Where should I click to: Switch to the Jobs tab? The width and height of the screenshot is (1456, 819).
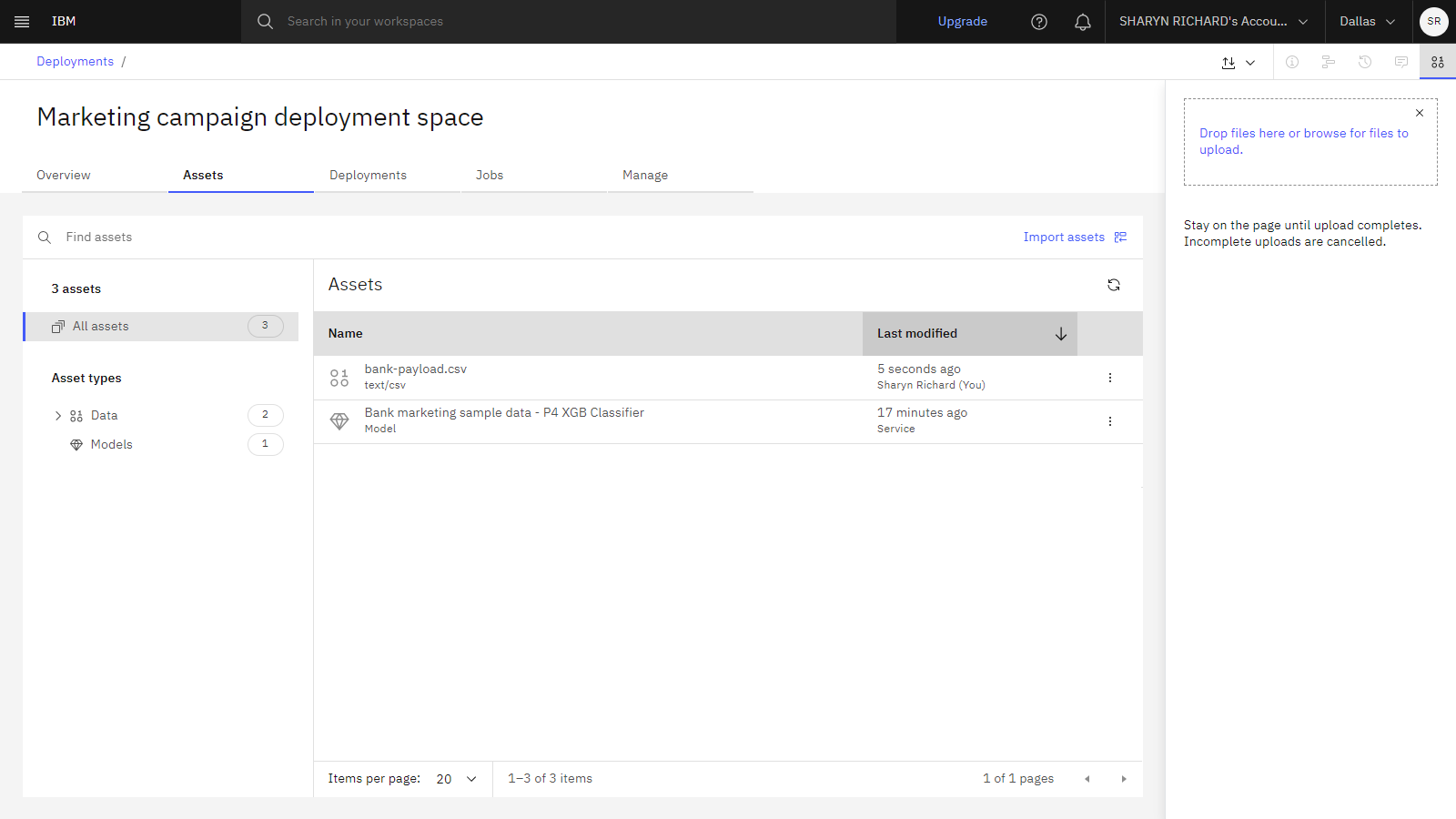[490, 175]
